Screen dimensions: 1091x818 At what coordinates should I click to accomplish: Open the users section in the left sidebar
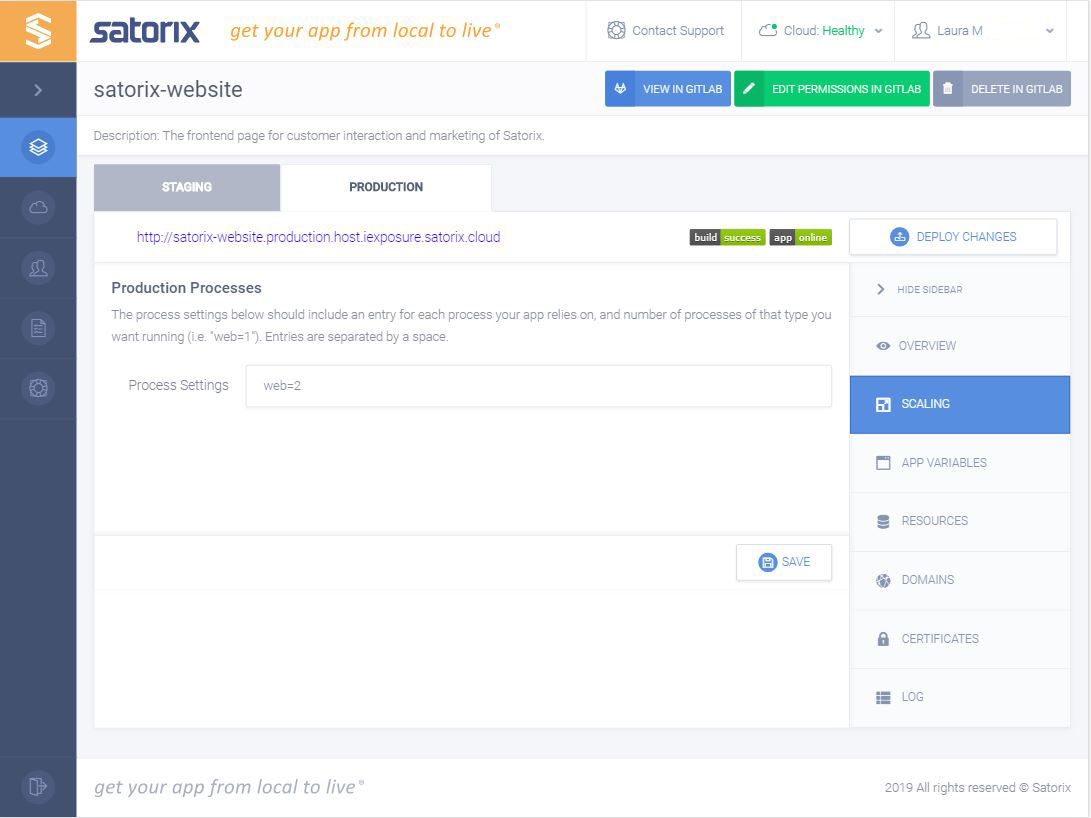[x=38, y=267]
